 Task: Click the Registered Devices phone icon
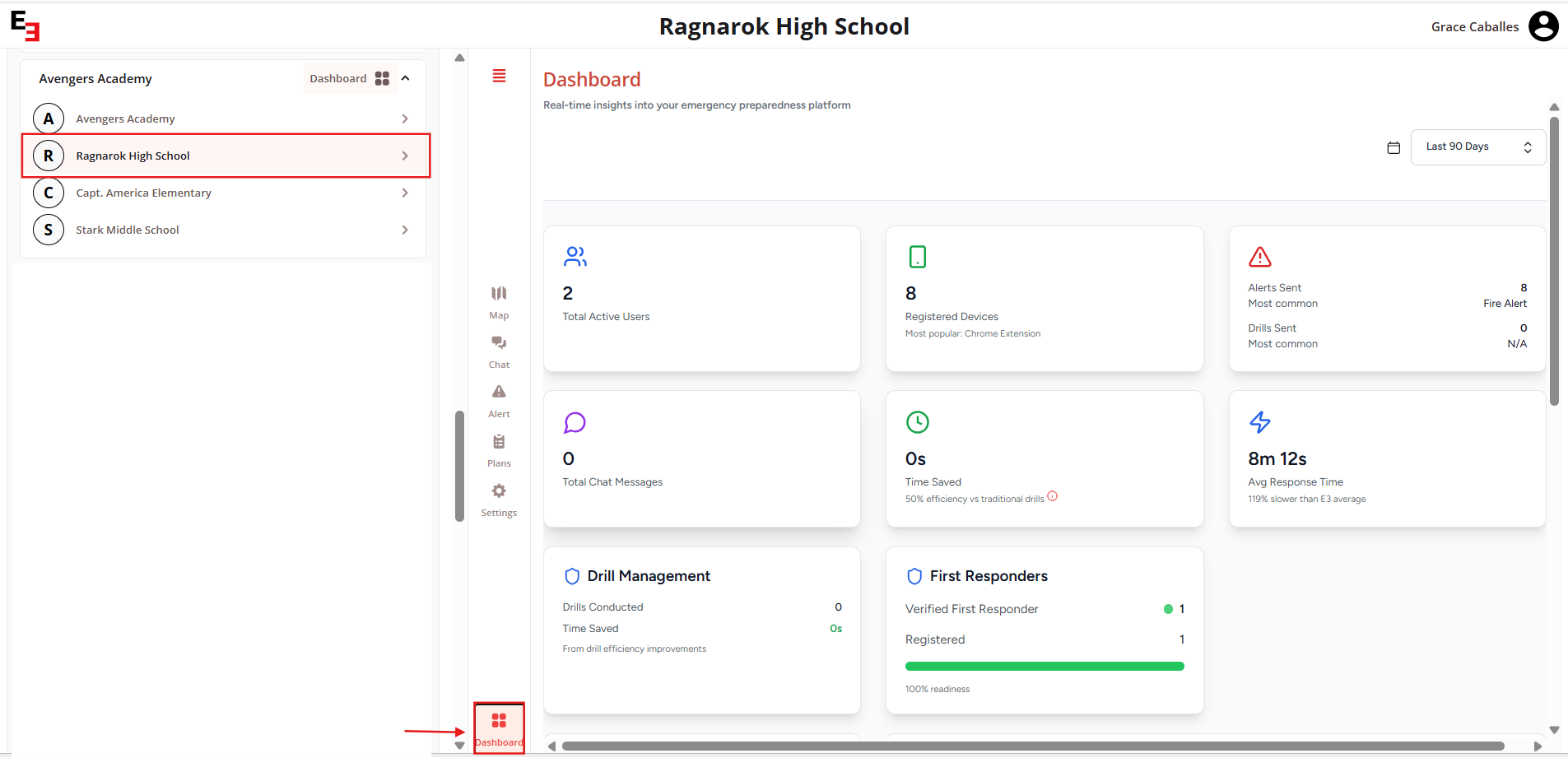[918, 257]
